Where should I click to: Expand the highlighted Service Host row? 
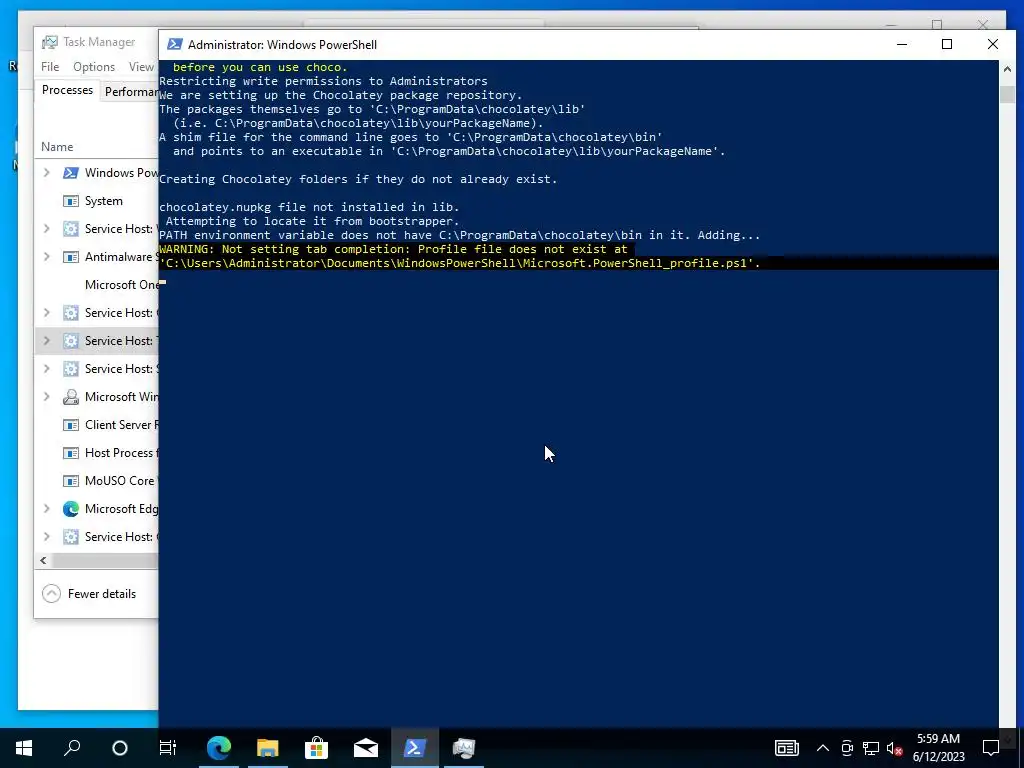pyautogui.click(x=47, y=341)
